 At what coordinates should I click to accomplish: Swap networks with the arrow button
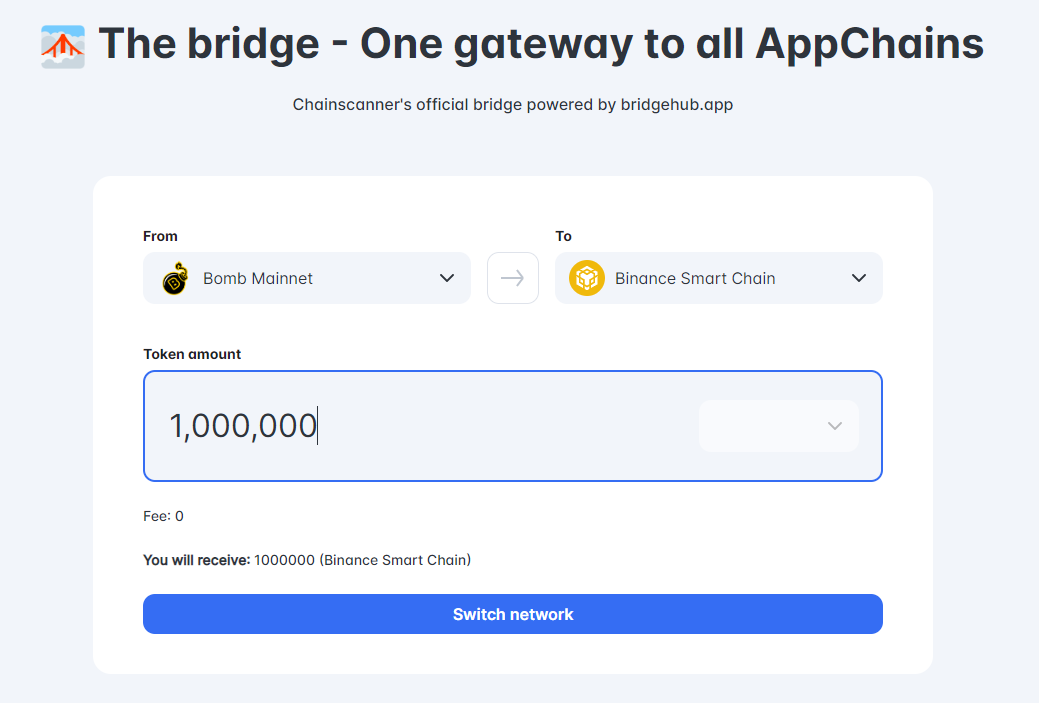(x=513, y=278)
